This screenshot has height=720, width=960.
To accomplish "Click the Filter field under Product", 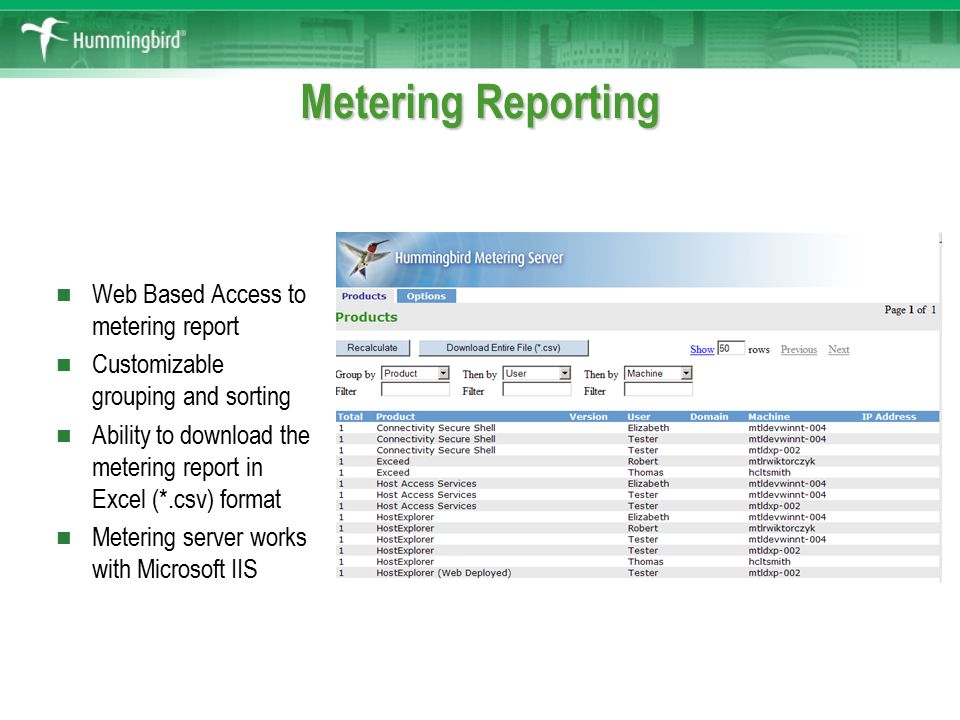I will pyautogui.click(x=415, y=389).
